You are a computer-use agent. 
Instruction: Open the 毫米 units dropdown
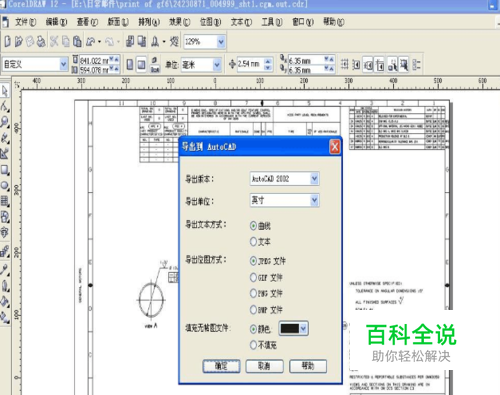pyautogui.click(x=217, y=65)
